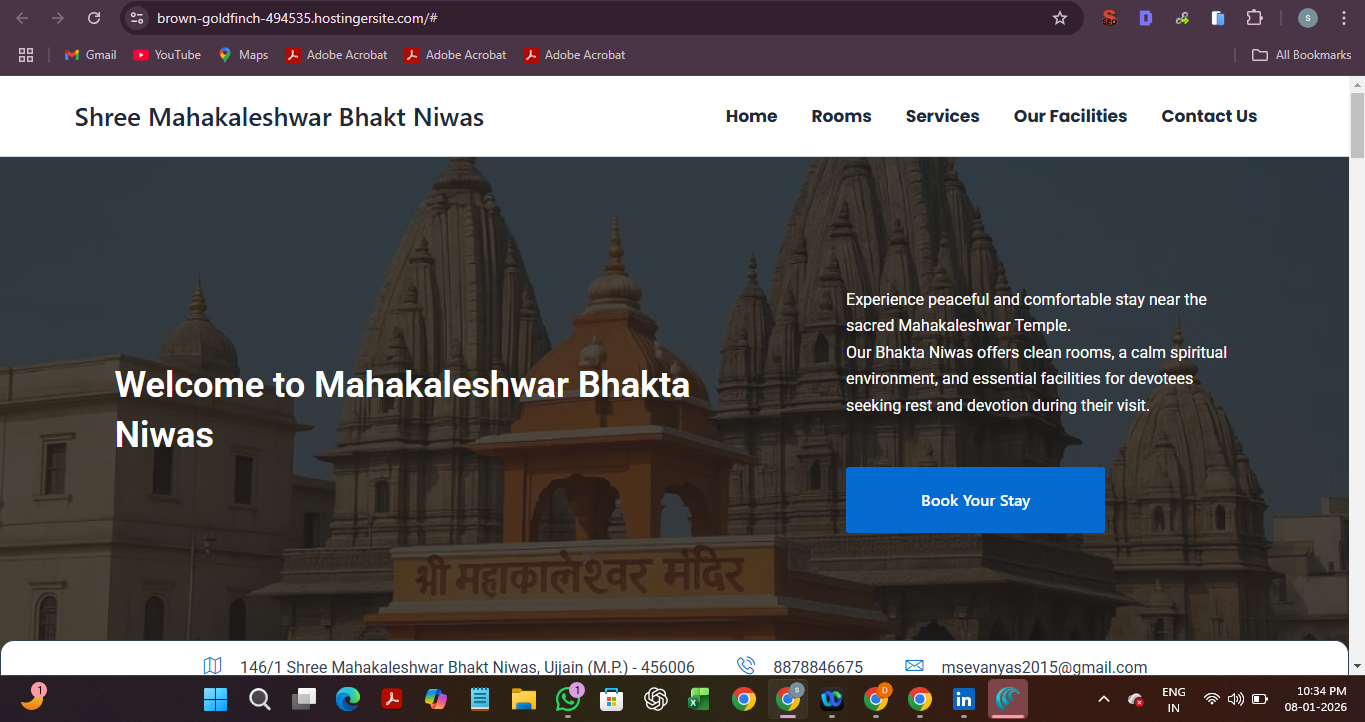Expand the system tray hidden icons chevron

tap(1104, 699)
